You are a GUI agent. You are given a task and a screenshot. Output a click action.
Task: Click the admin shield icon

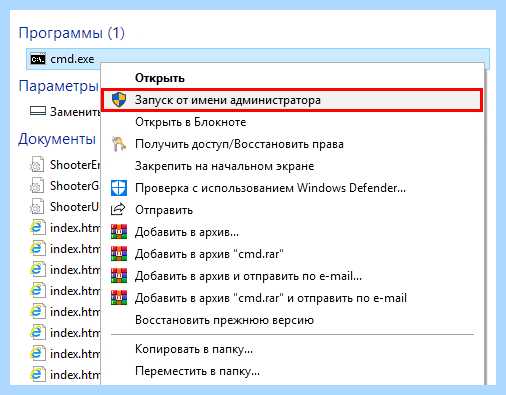tap(119, 100)
